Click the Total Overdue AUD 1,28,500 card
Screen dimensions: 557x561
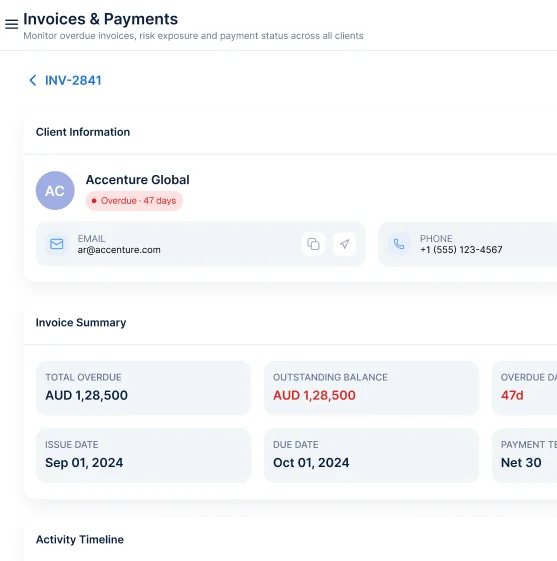143,388
